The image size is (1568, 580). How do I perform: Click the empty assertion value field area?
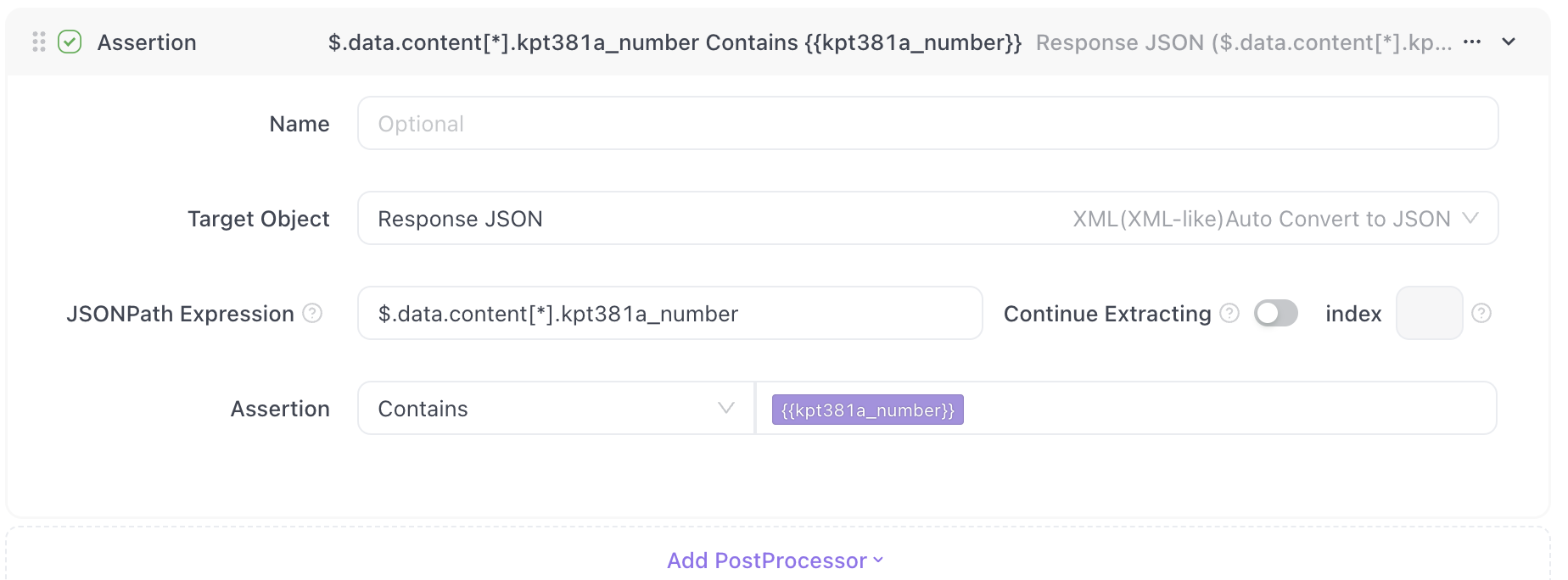tap(1229, 409)
